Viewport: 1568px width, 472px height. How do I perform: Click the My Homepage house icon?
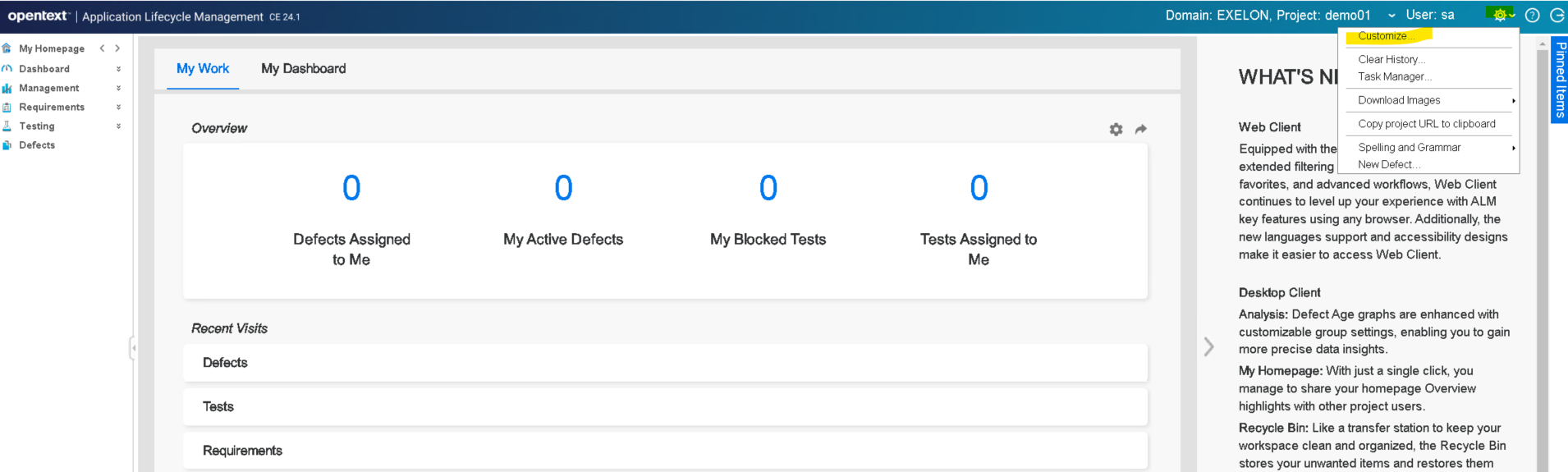coord(7,48)
